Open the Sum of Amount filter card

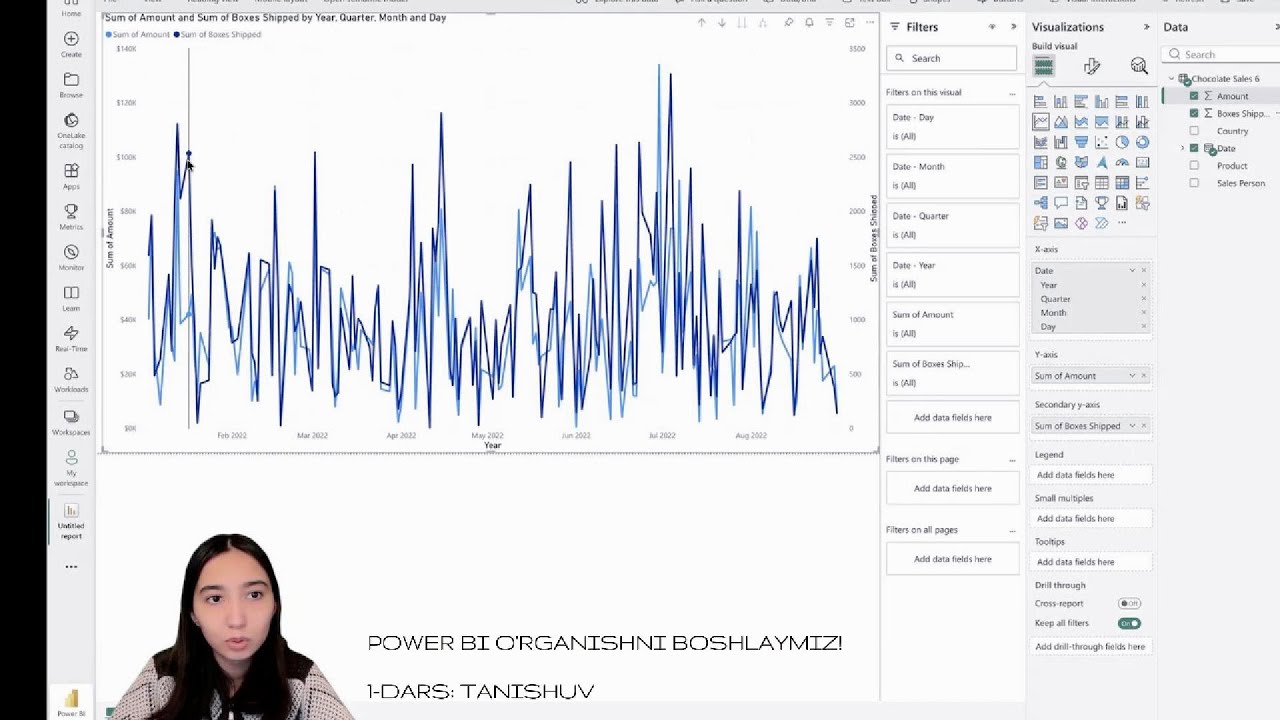click(x=952, y=323)
